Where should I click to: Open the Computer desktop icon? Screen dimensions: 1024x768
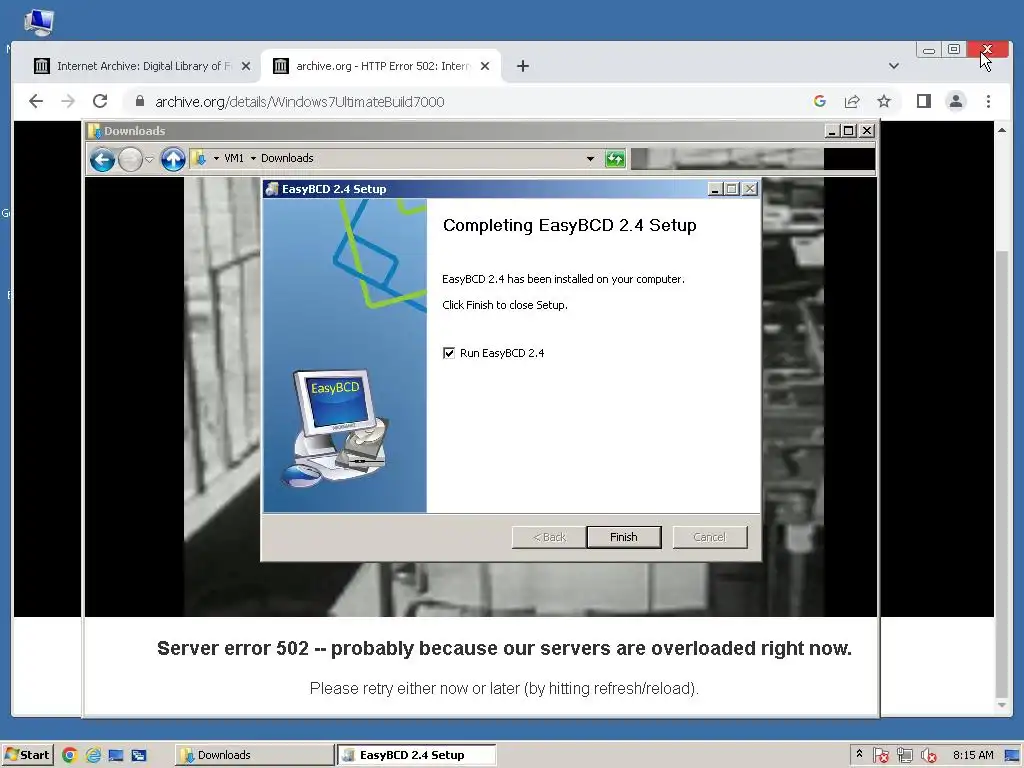pos(39,22)
